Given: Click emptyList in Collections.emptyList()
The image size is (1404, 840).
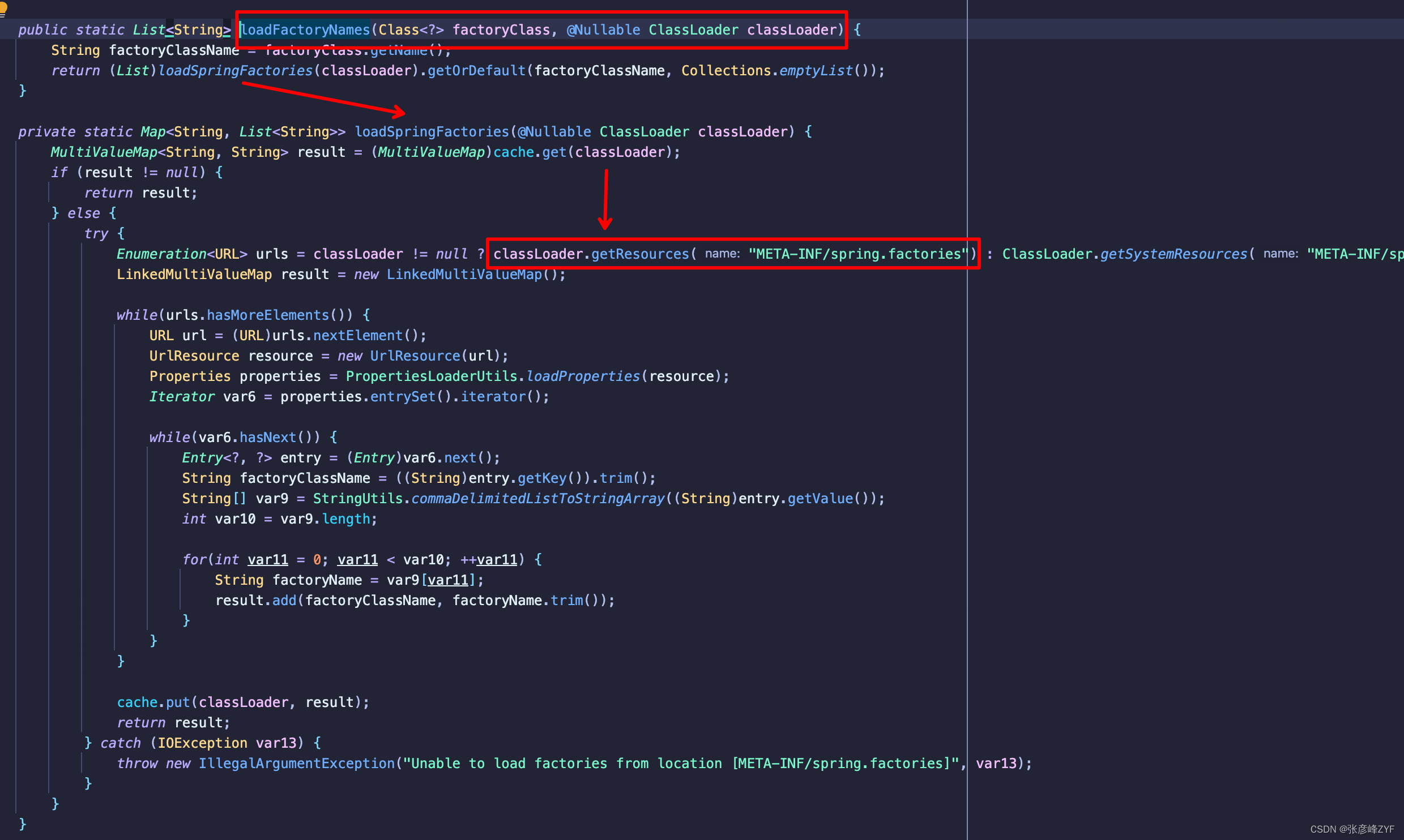Looking at the screenshot, I should 816,70.
